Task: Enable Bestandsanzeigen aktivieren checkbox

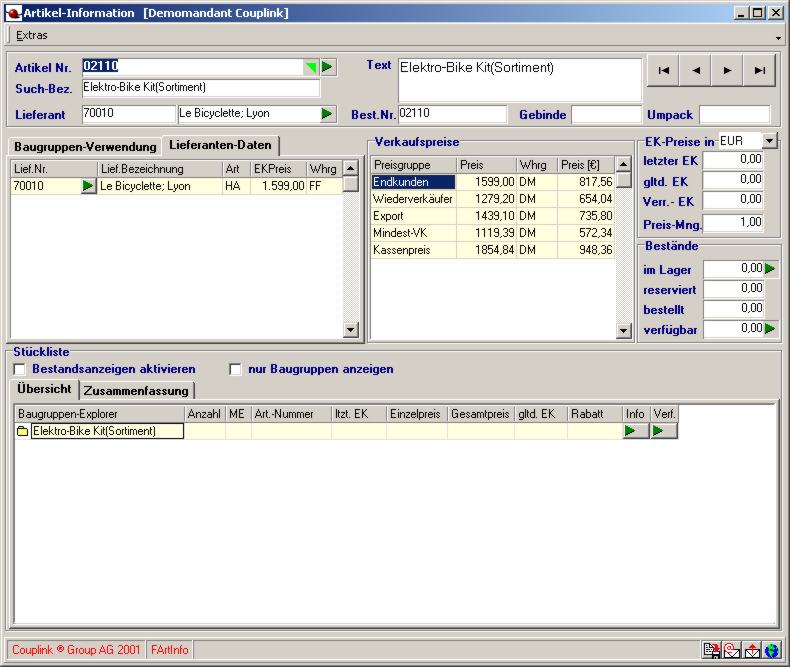Action: click(x=19, y=369)
